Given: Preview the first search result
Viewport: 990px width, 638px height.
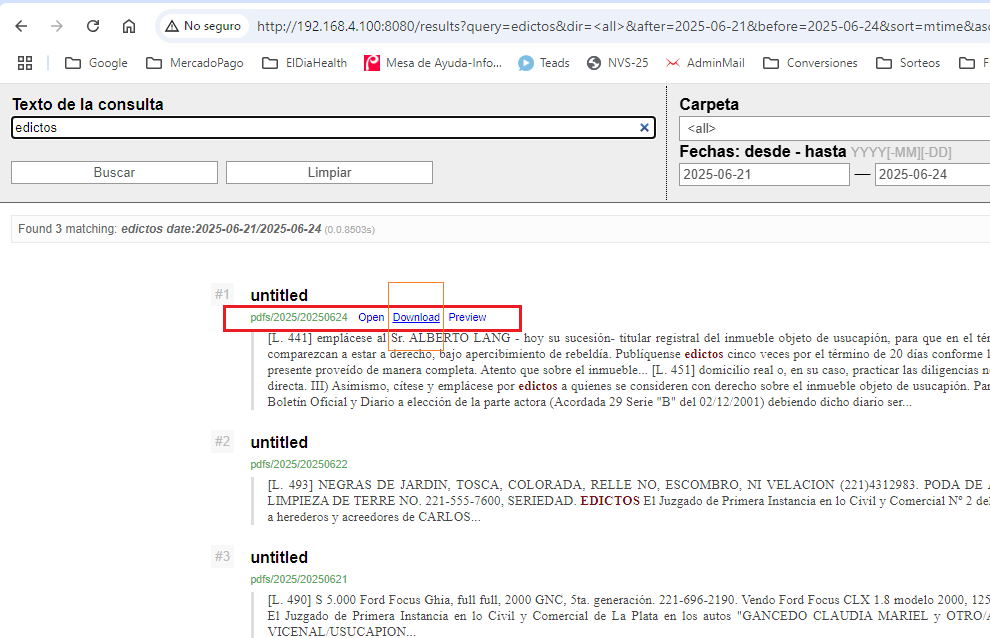Looking at the screenshot, I should [x=467, y=317].
